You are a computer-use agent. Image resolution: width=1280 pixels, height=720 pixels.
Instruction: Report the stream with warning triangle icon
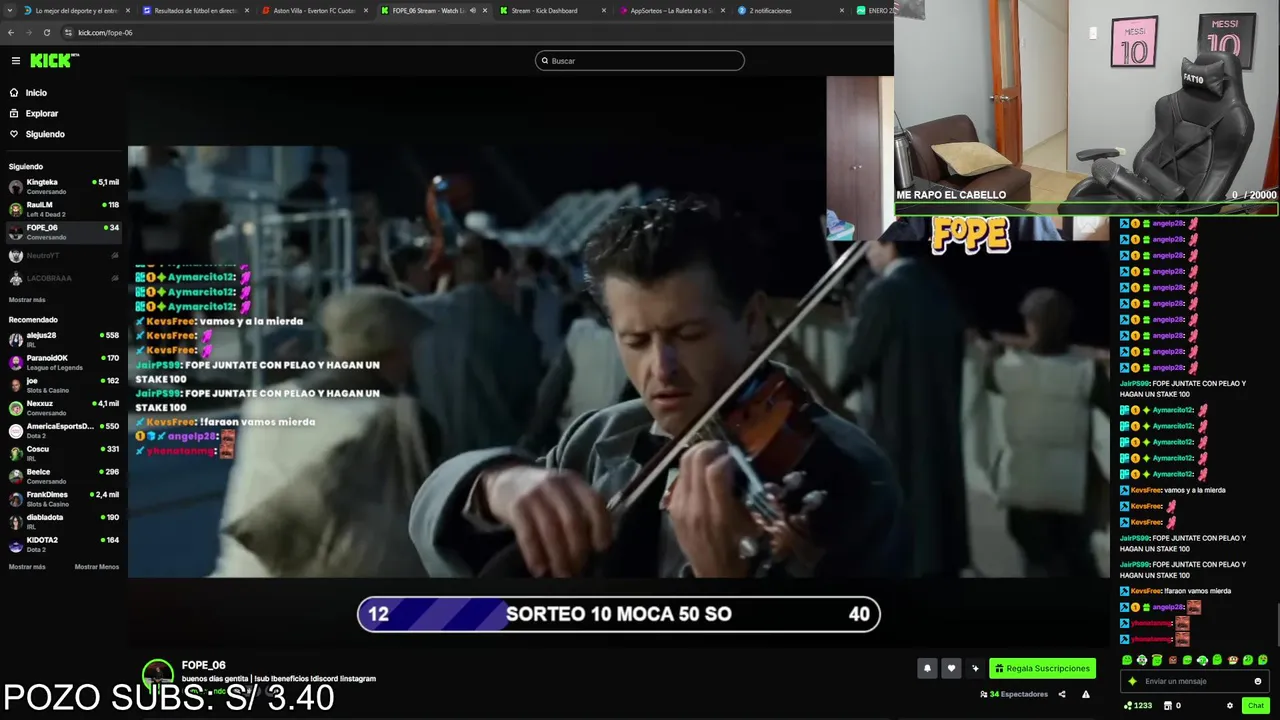click(1086, 694)
